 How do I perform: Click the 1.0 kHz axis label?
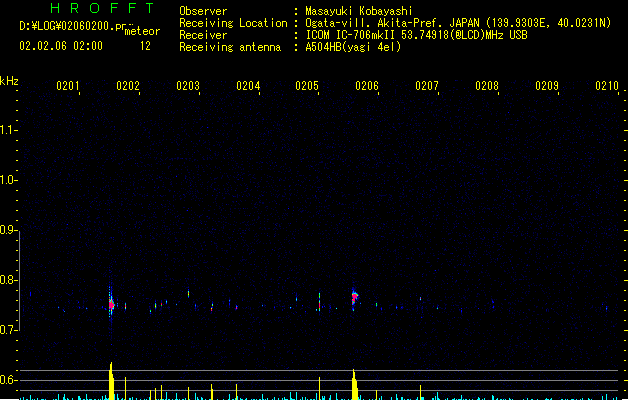coord(8,180)
